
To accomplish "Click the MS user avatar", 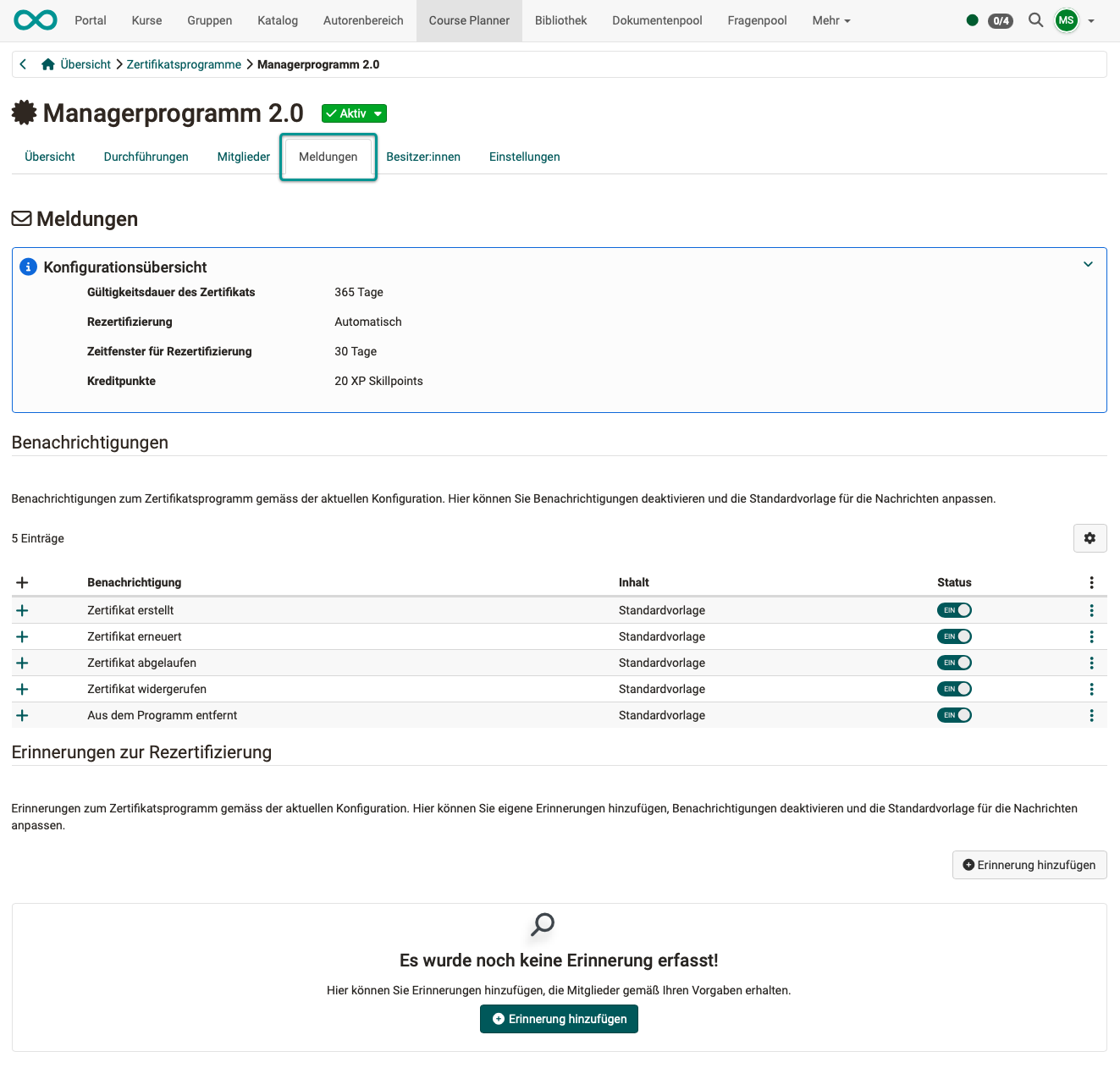I will coord(1066,20).
